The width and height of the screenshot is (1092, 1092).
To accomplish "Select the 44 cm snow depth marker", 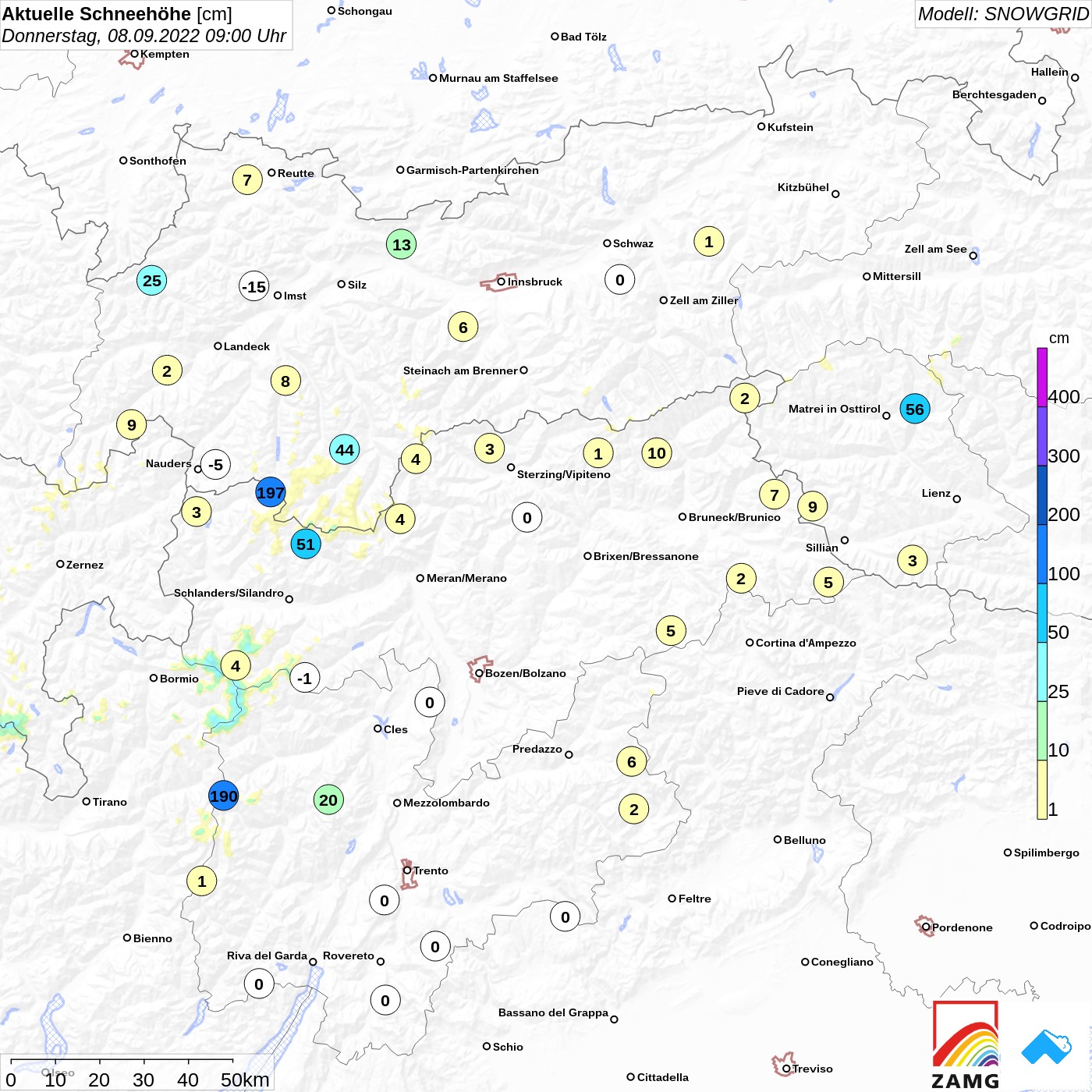I will 345,449.
